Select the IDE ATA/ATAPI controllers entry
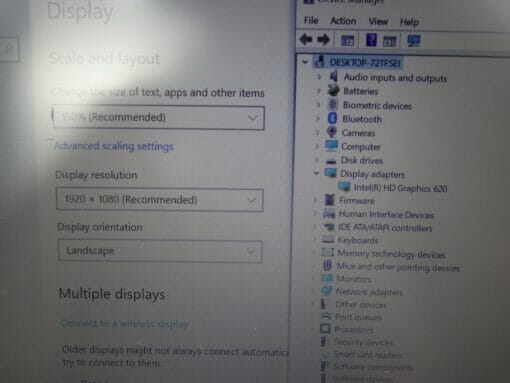Image resolution: width=510 pixels, height=383 pixels. [x=385, y=228]
